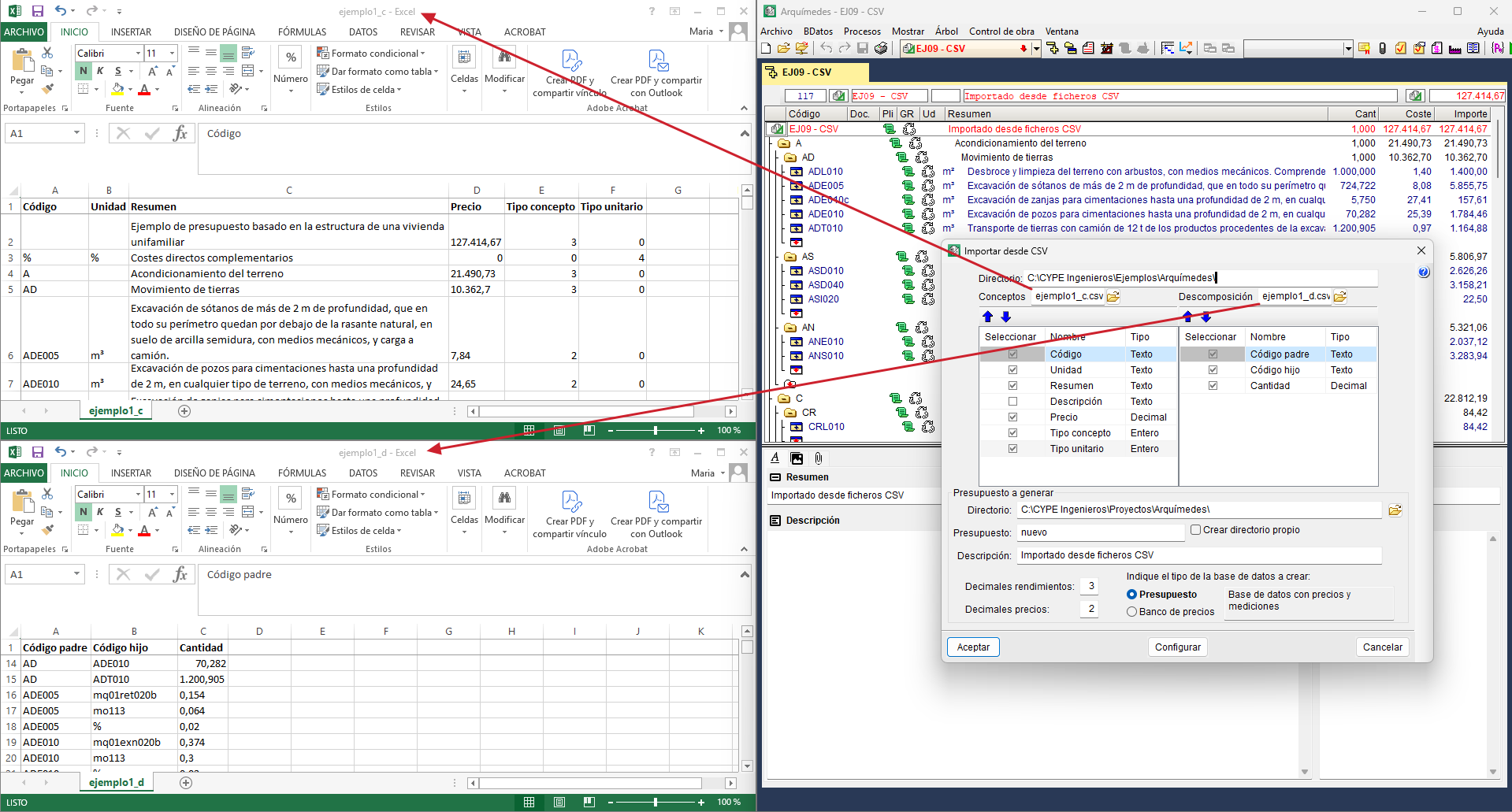Viewport: 1512px width, 812px height.
Task: Move Conceptos field up with blue arrow
Action: pyautogui.click(x=988, y=317)
